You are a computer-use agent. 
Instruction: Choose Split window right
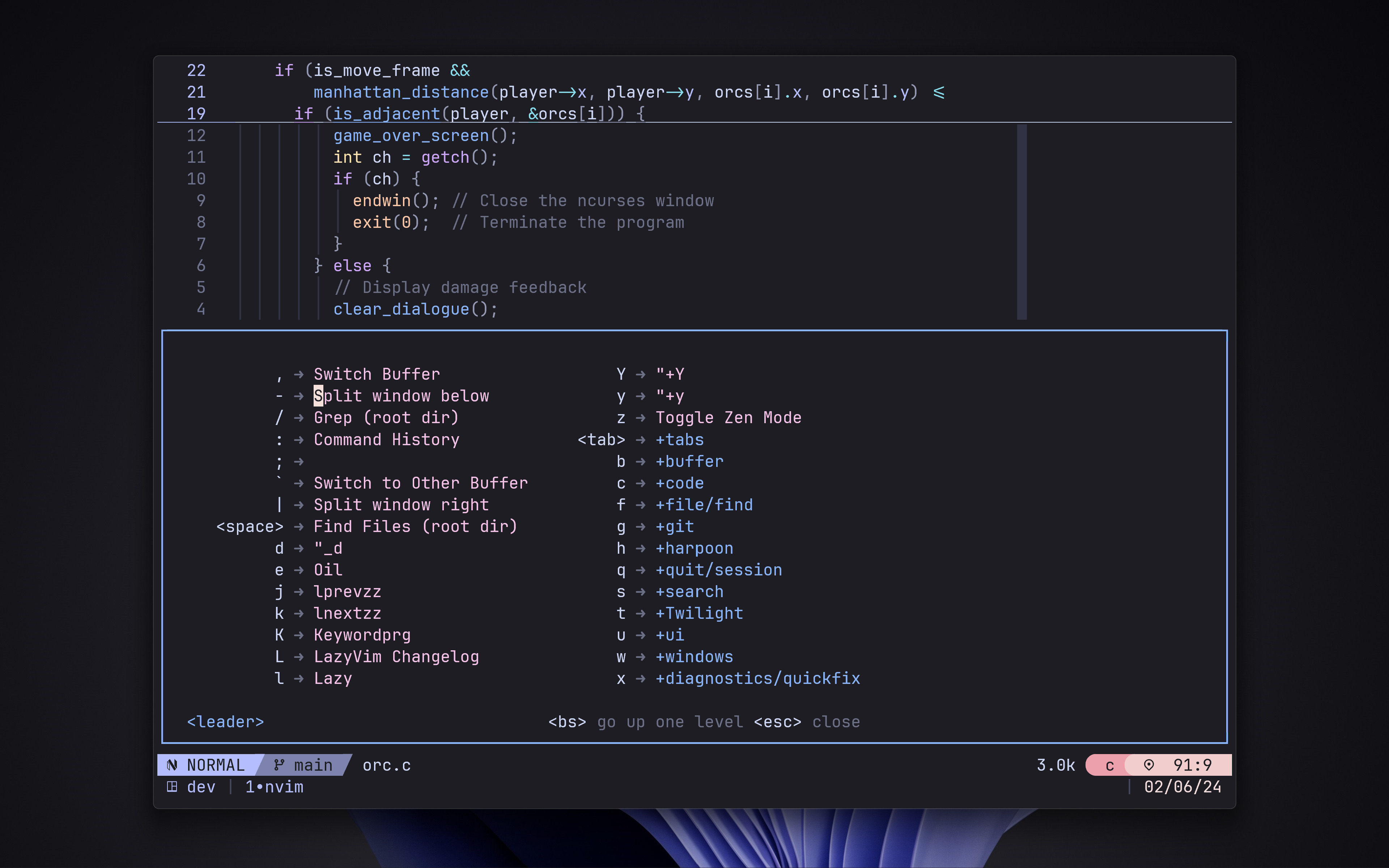[401, 505]
